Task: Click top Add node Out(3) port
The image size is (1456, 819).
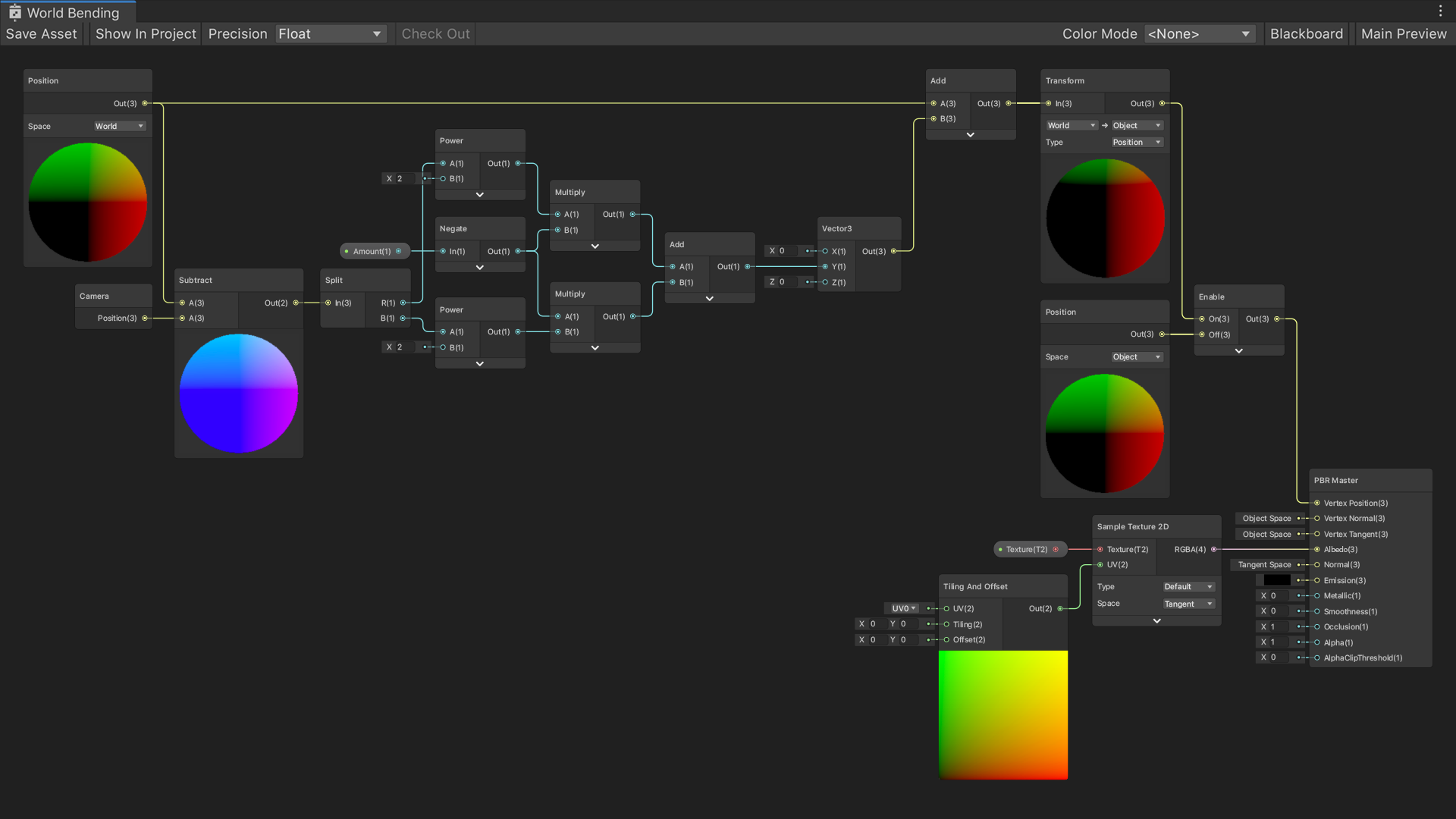Action: (x=1009, y=103)
